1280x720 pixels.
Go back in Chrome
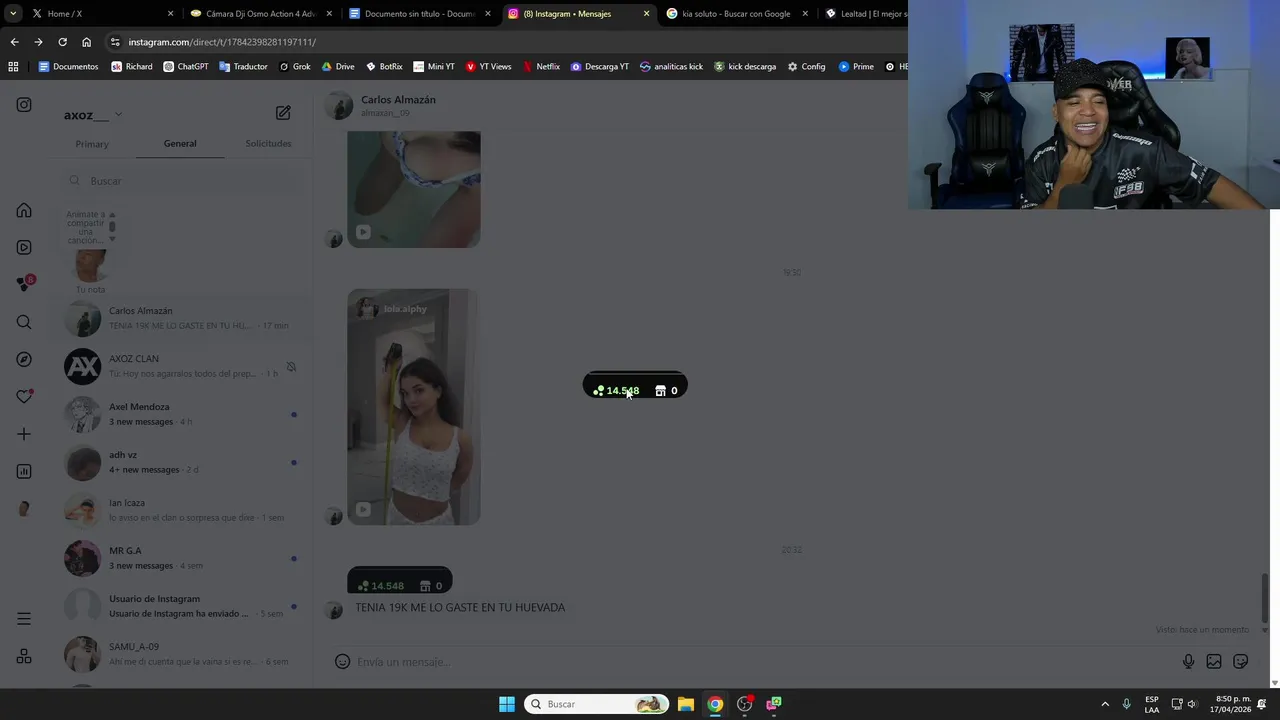click(14, 42)
